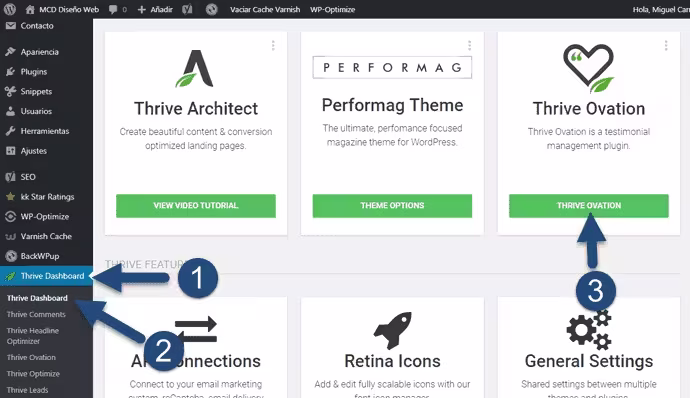Click the kk Star Ratings star icon
690x398 pixels.
coord(11,197)
